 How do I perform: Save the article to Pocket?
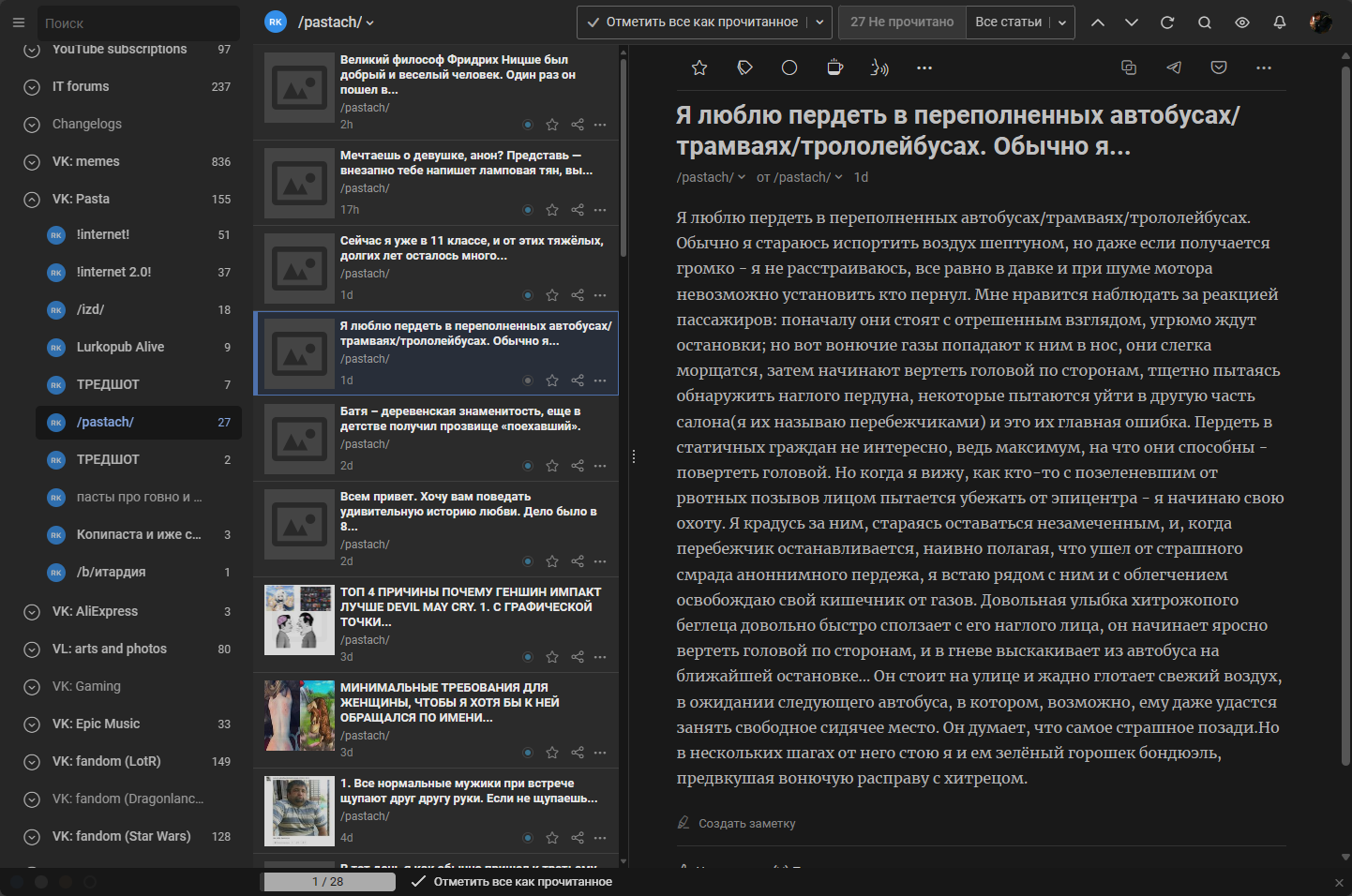point(1218,67)
